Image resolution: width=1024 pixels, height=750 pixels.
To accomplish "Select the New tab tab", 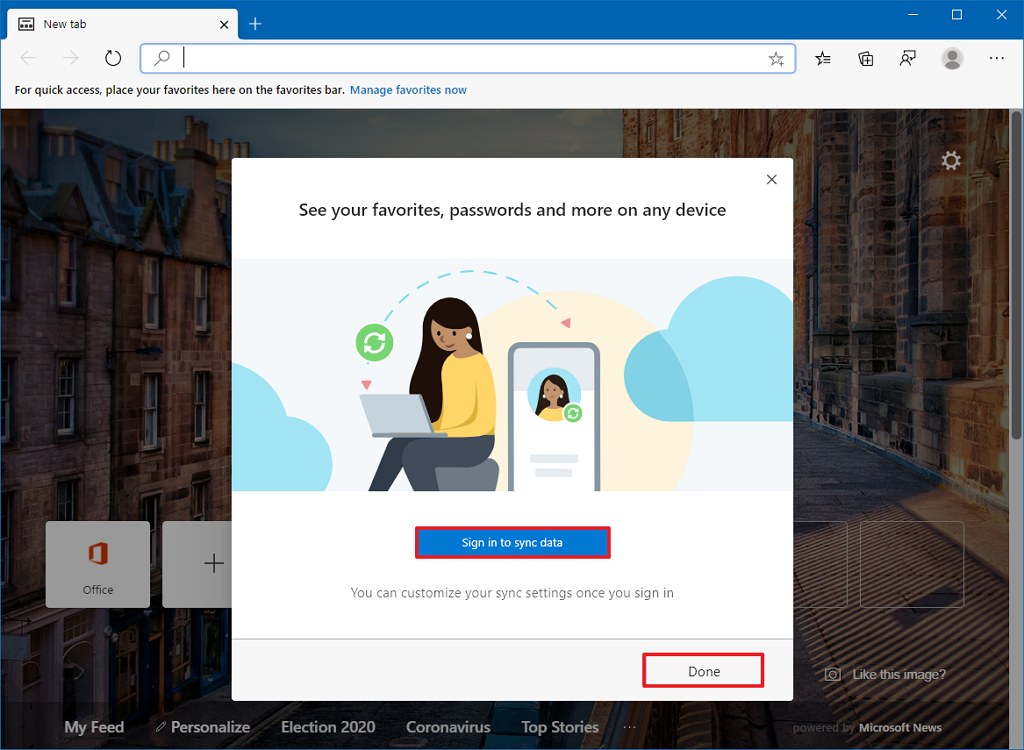I will pyautogui.click(x=122, y=24).
